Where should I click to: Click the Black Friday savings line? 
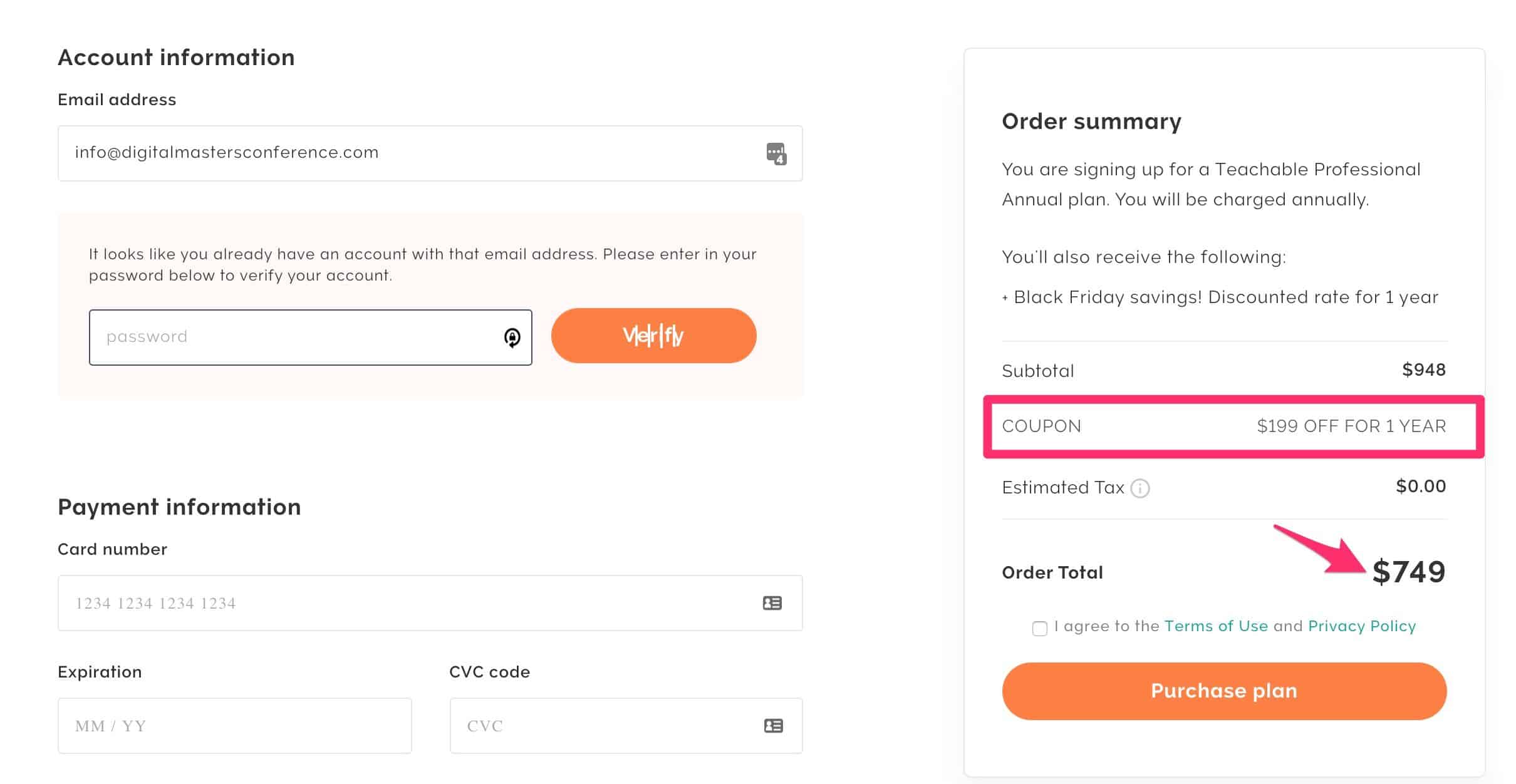pyautogui.click(x=1225, y=297)
